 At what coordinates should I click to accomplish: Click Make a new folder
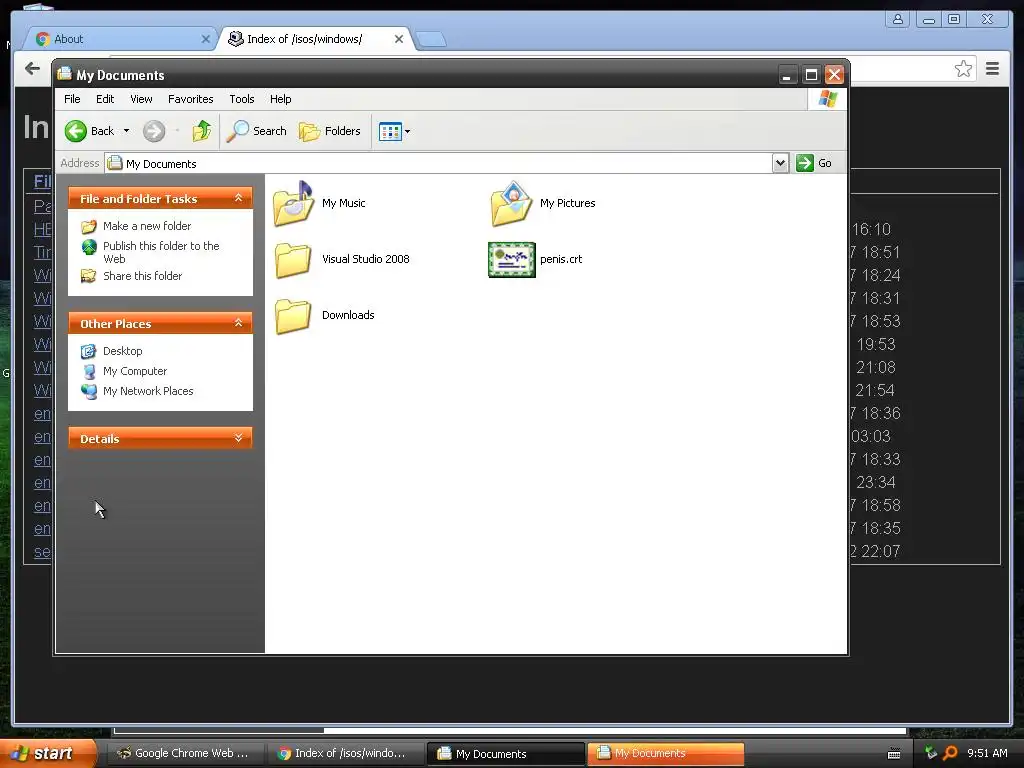147,226
